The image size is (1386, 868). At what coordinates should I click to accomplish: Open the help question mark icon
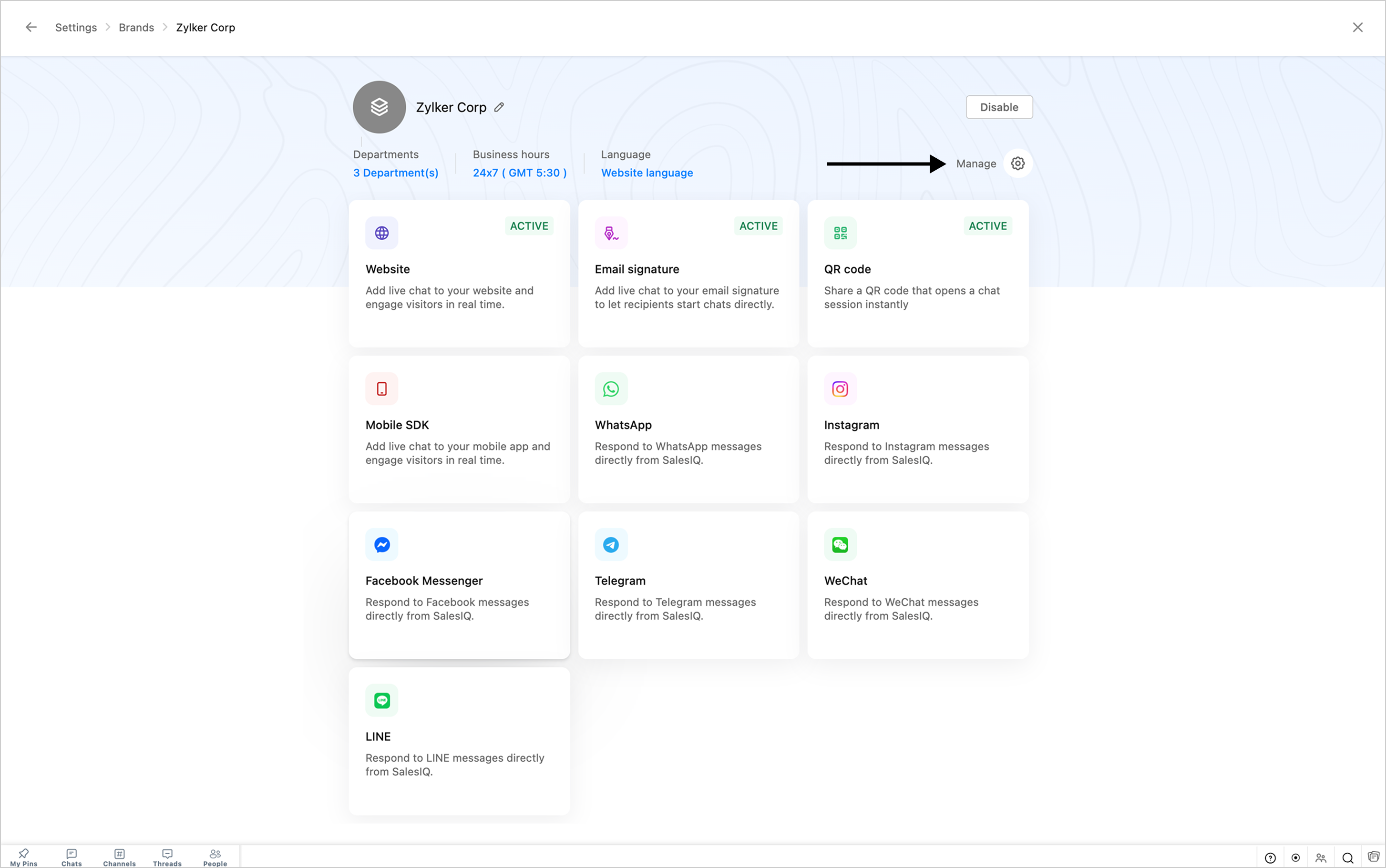(x=1270, y=858)
